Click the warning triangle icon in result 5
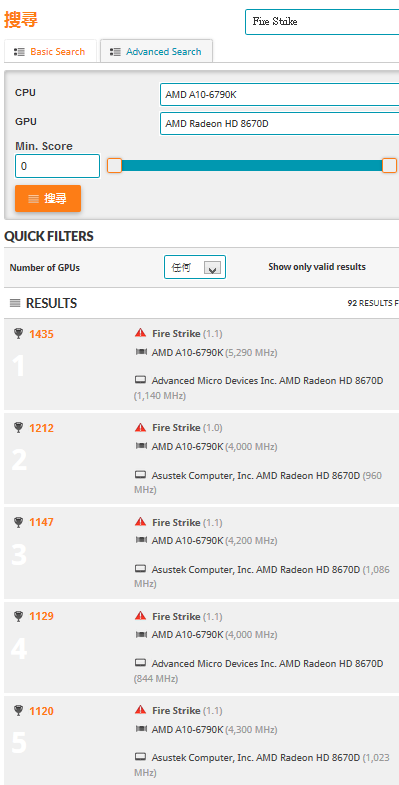Screen dimensions: 399x785 [141, 710]
